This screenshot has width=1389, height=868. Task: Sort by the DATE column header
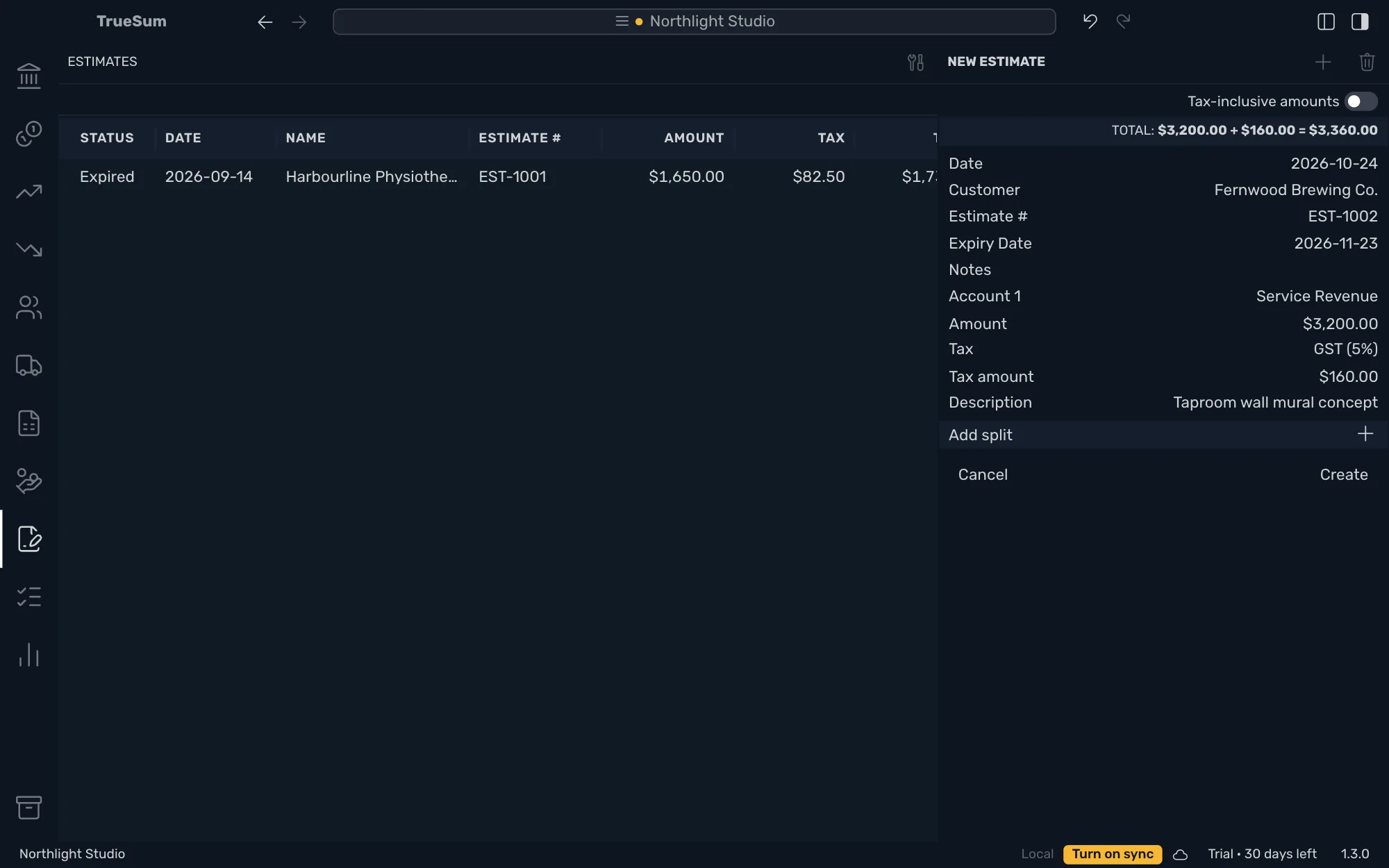point(183,138)
